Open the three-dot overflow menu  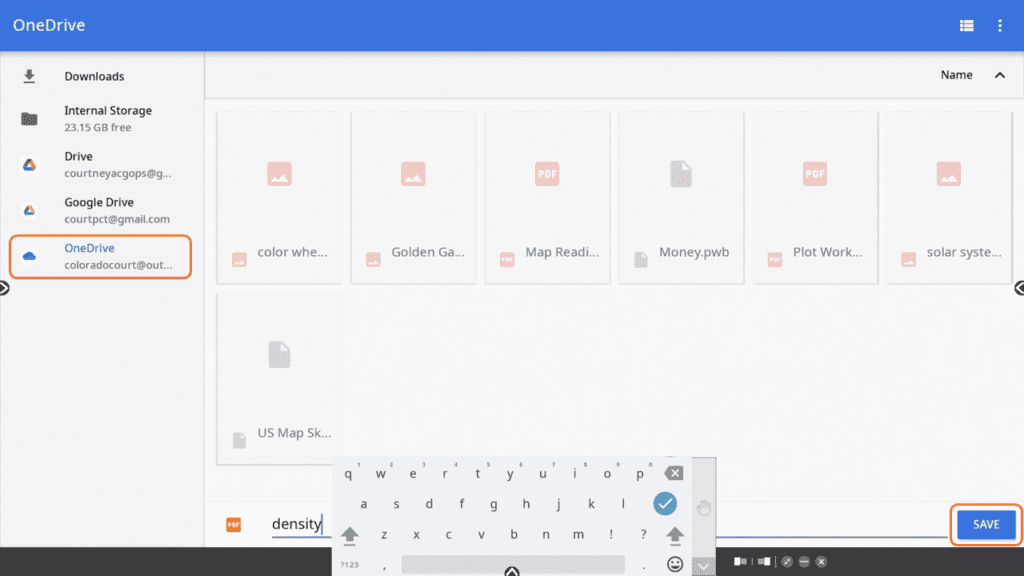tap(999, 26)
